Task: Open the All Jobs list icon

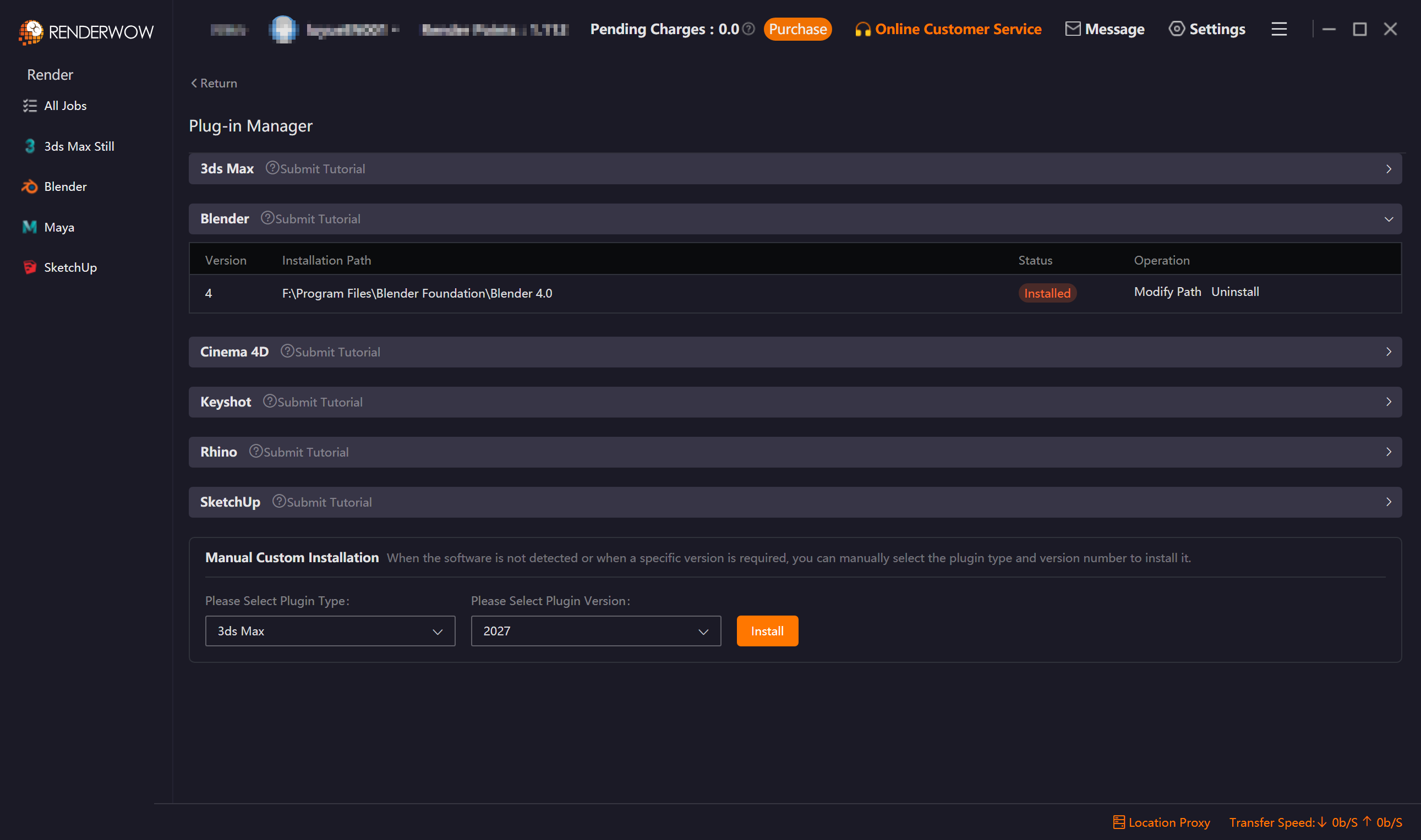Action: coord(29,106)
